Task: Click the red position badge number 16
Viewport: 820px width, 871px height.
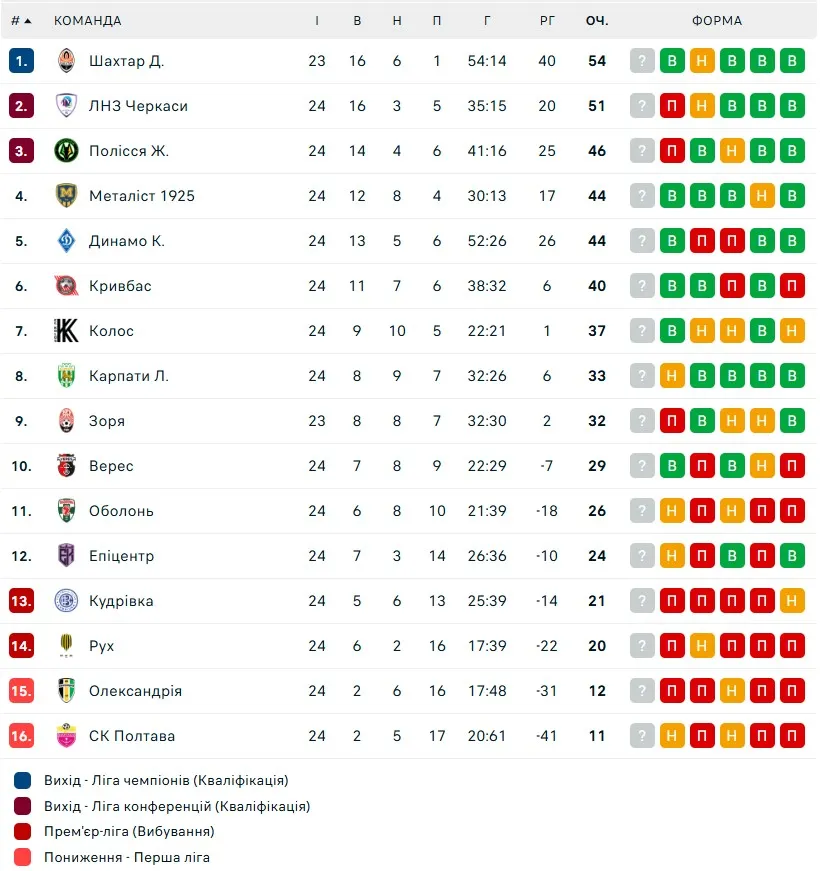Action: (21, 736)
